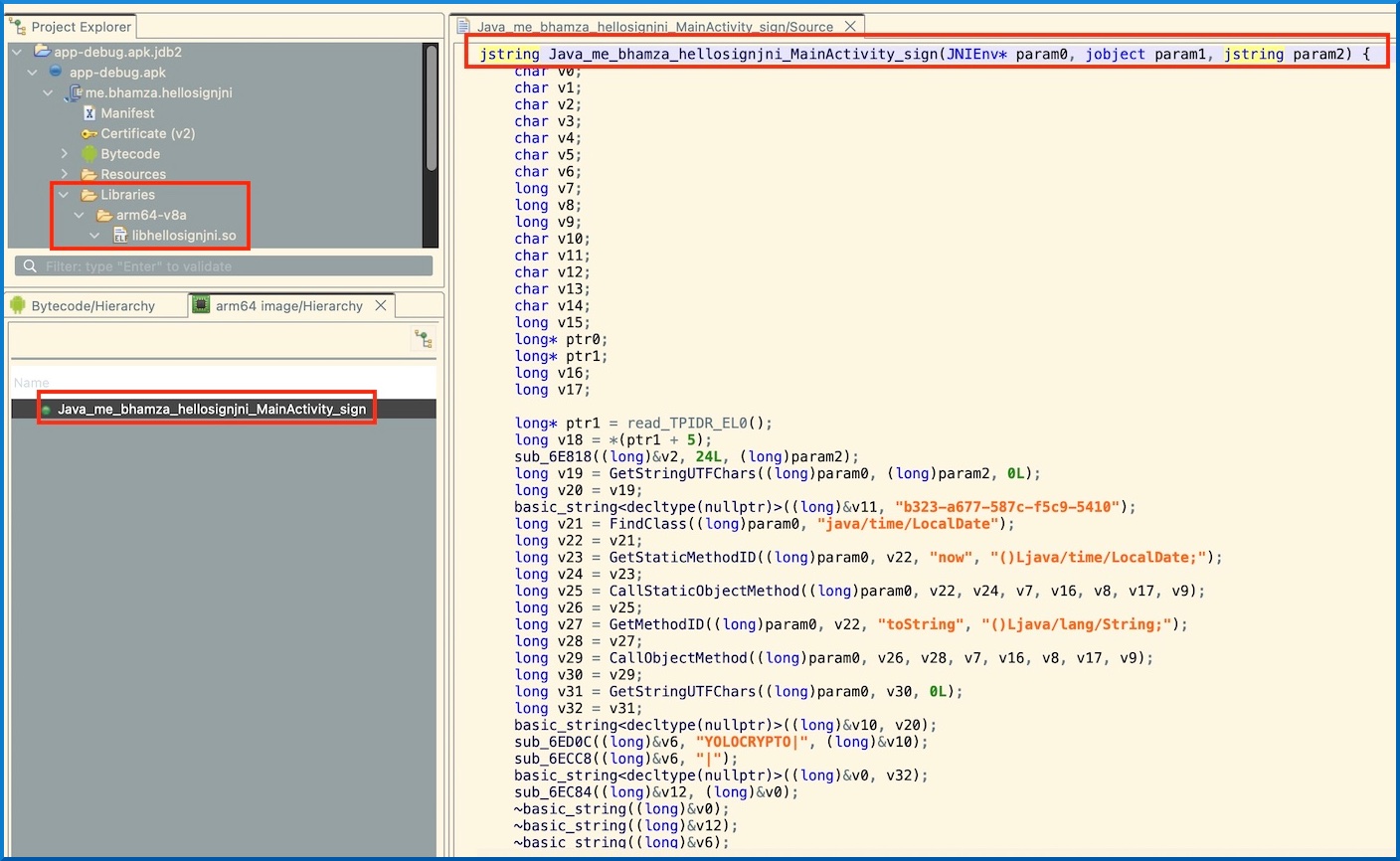Click the "java/time/LocalDate" string in FindClass call
This screenshot has height=861, width=1400.
(x=909, y=524)
